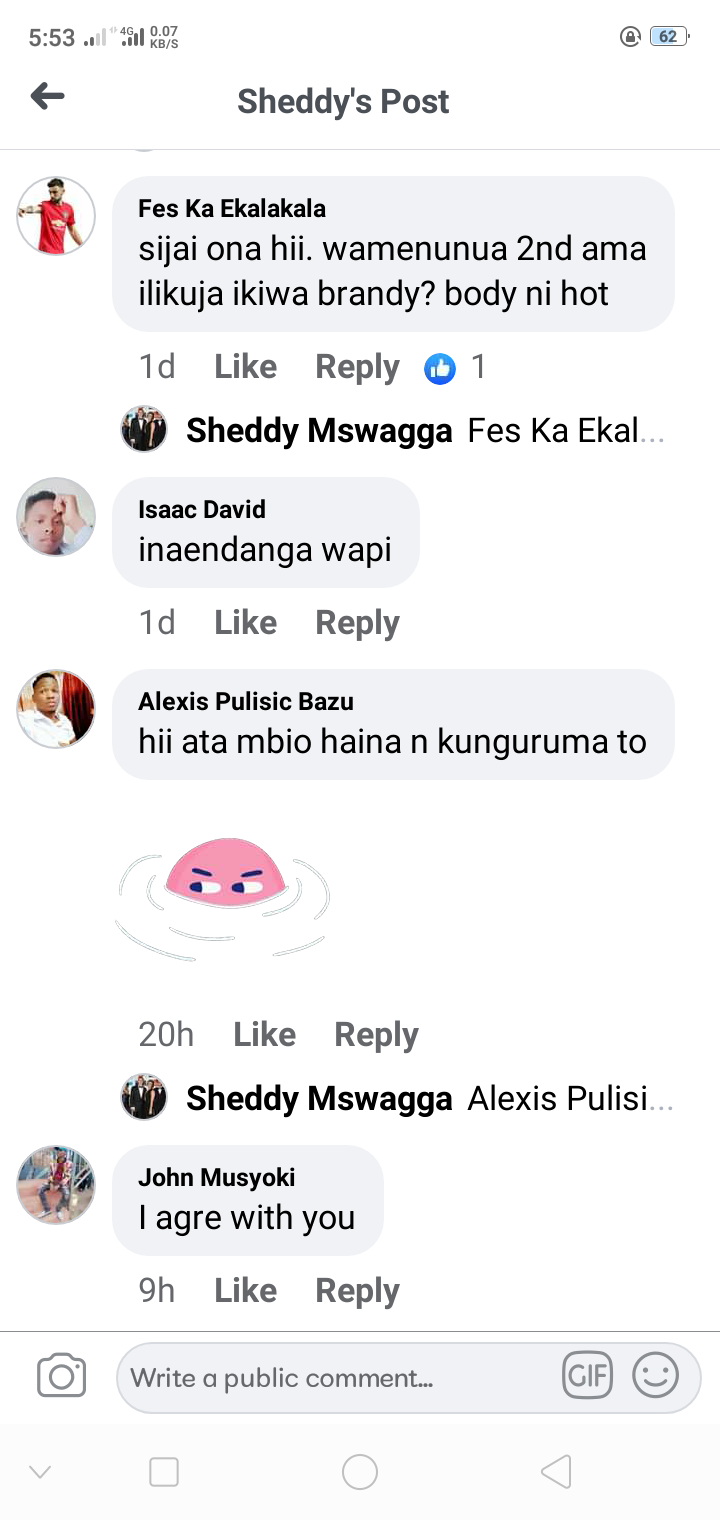Viewport: 720px width, 1520px height.
Task: Open Isaac David's profile picture
Action: pos(56,516)
